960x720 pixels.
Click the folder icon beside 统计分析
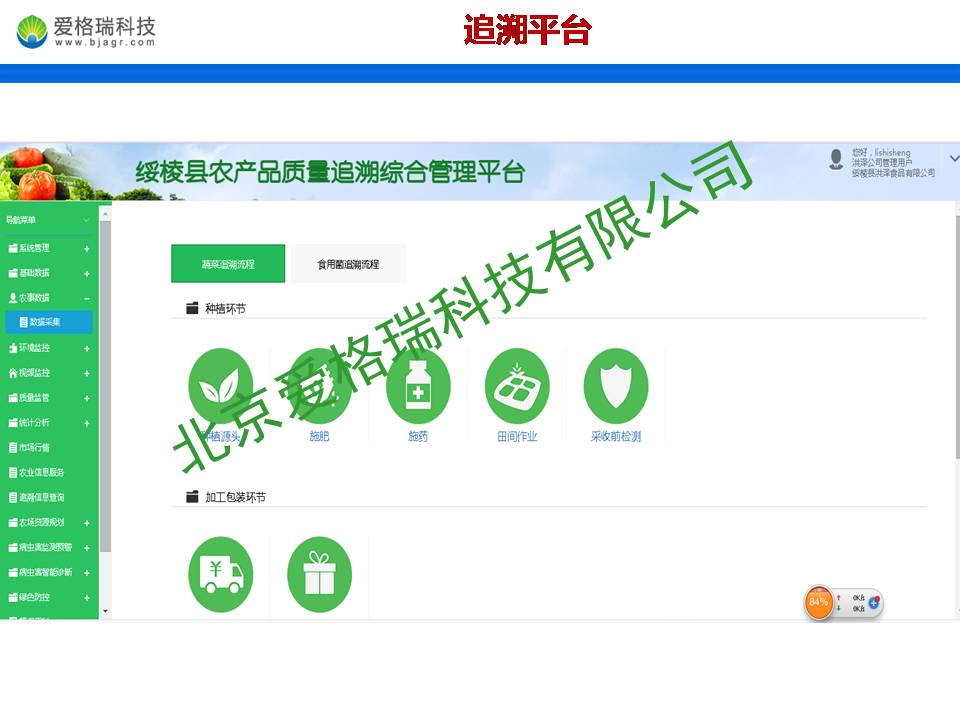coord(13,422)
